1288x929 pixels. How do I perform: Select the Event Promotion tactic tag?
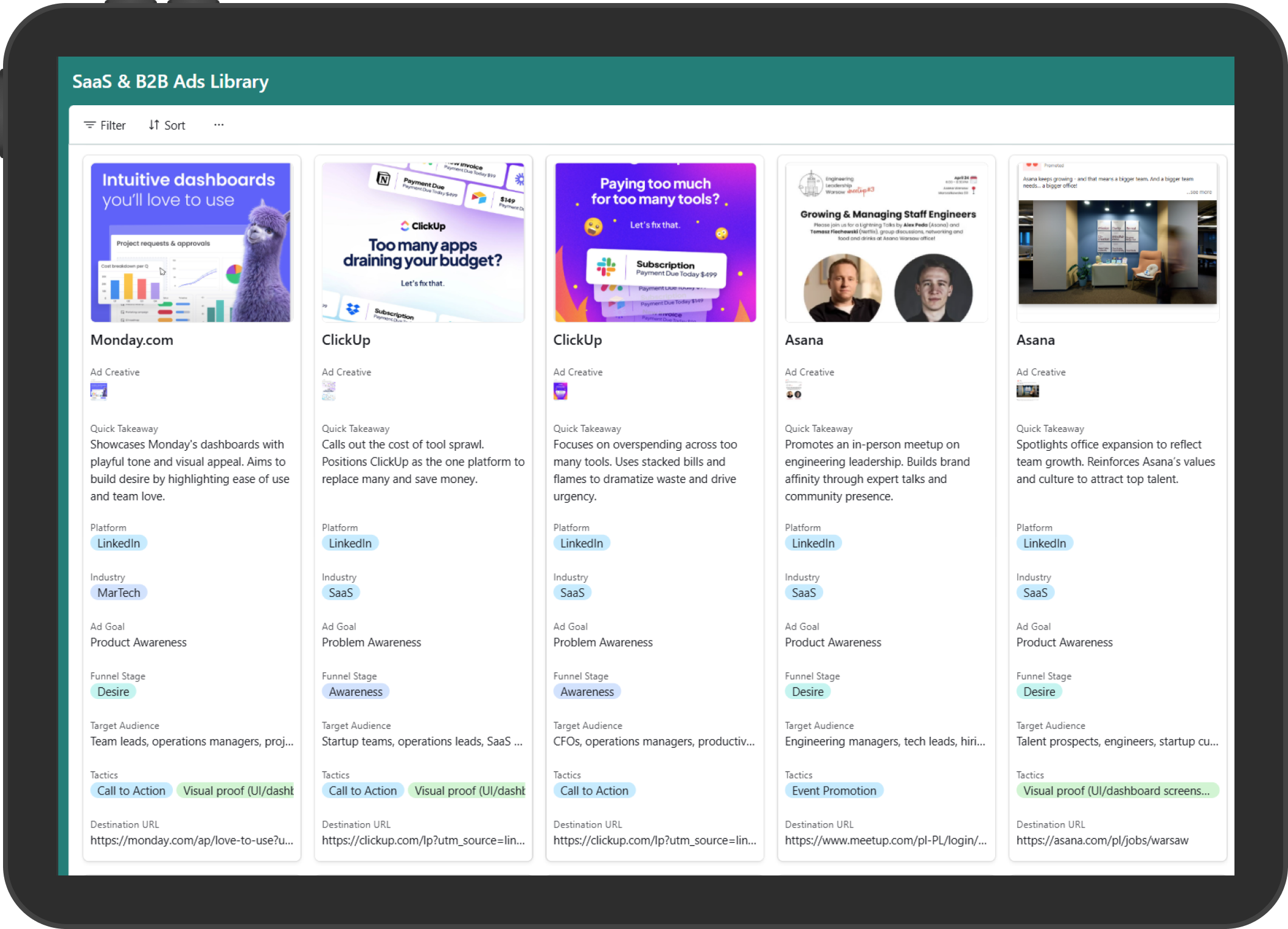pyautogui.click(x=834, y=791)
